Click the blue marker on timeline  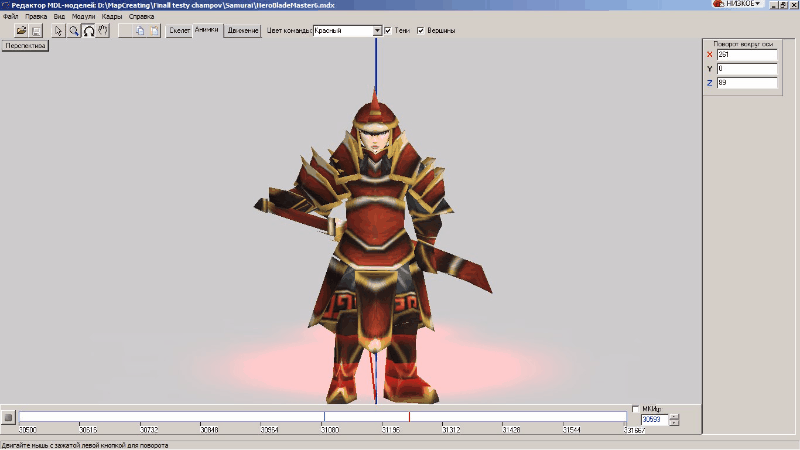(324, 417)
